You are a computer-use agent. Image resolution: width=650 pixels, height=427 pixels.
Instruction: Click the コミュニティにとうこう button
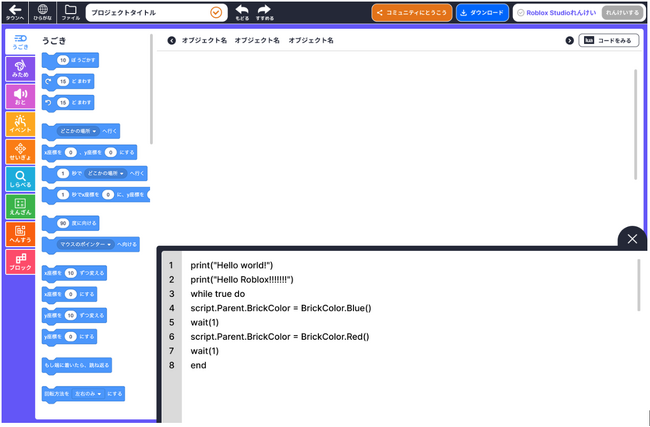(x=412, y=13)
